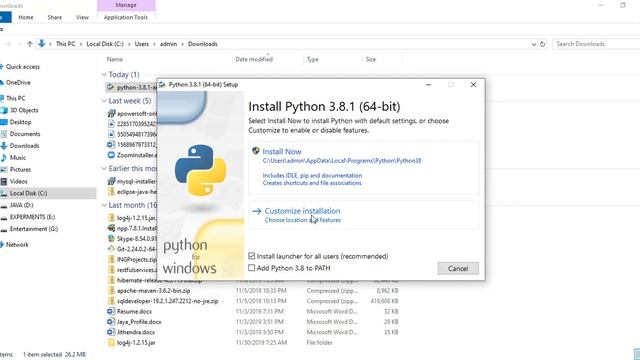Select sqldeveloper-19.2.1 zip file
Viewport: 640px width, 360px height.
tap(167, 301)
